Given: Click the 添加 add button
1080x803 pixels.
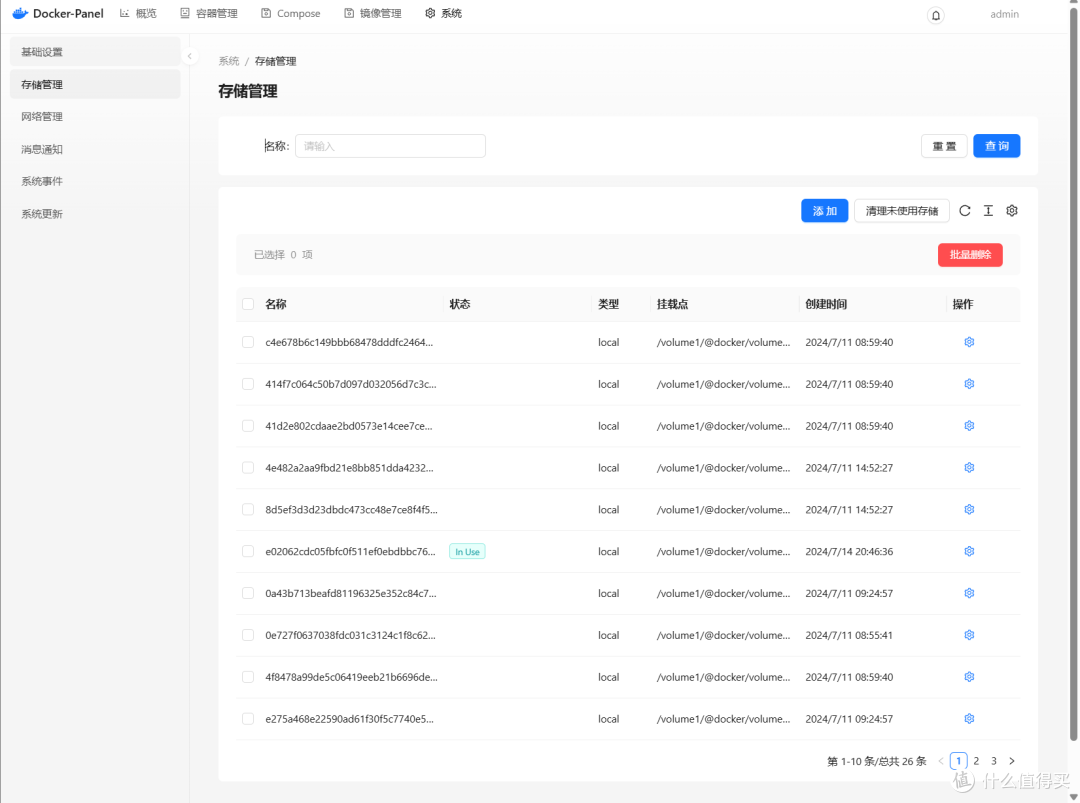Looking at the screenshot, I should tap(824, 210).
